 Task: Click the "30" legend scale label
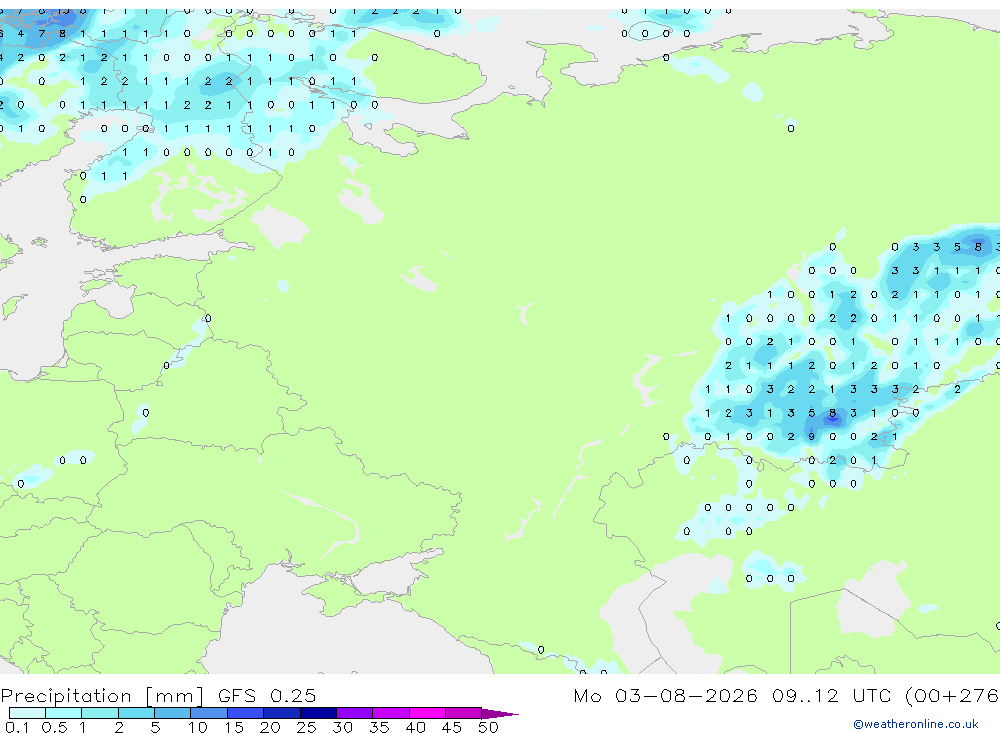coord(342,727)
